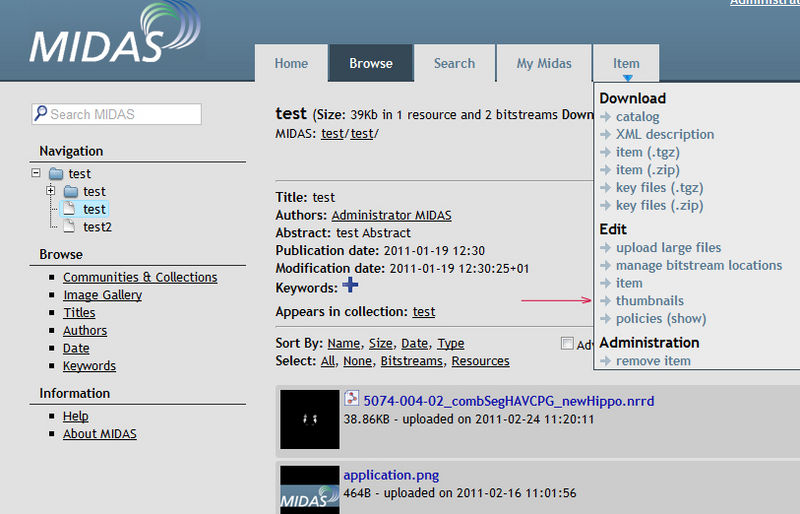This screenshot has height=514, width=800.
Task: Select all Bitstreams in the list
Action: [412, 361]
